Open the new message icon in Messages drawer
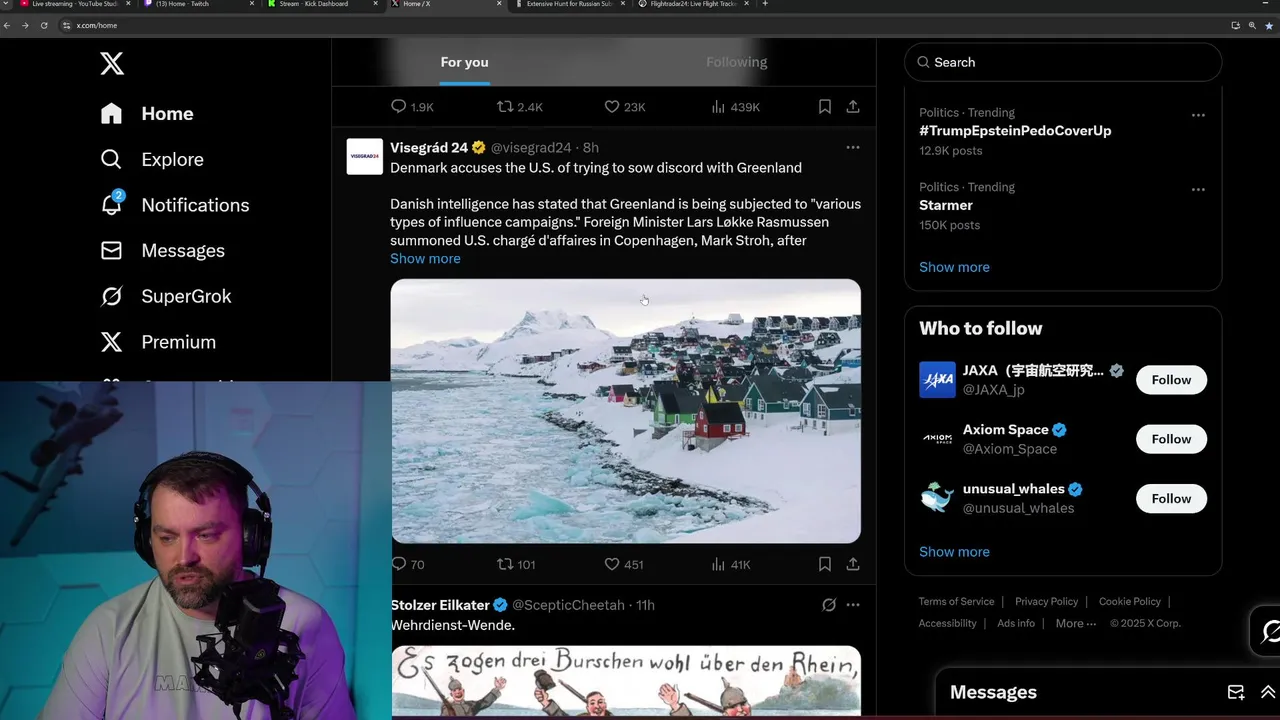This screenshot has height=720, width=1280. (x=1236, y=692)
